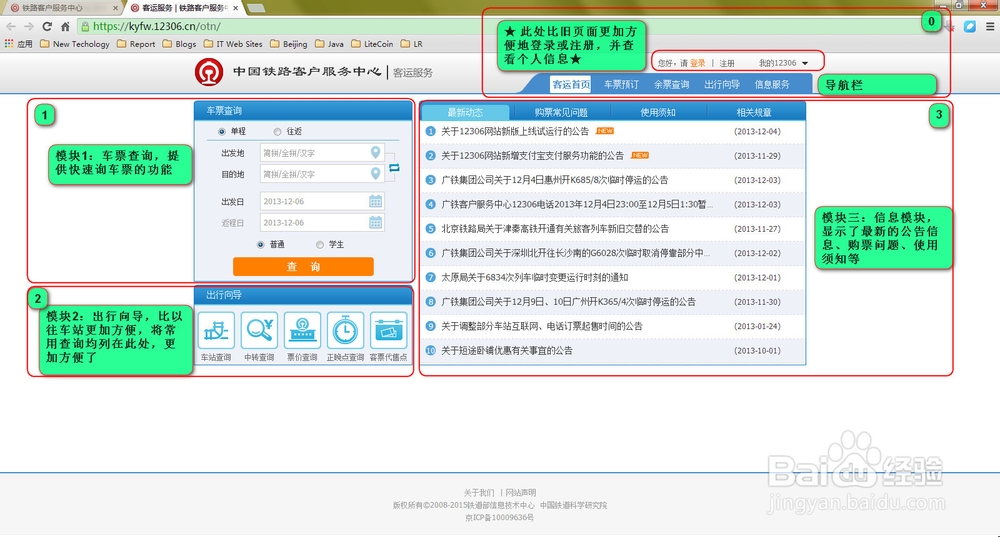Select the 往返 round-trip radio button
This screenshot has width=1000, height=537.
277,131
